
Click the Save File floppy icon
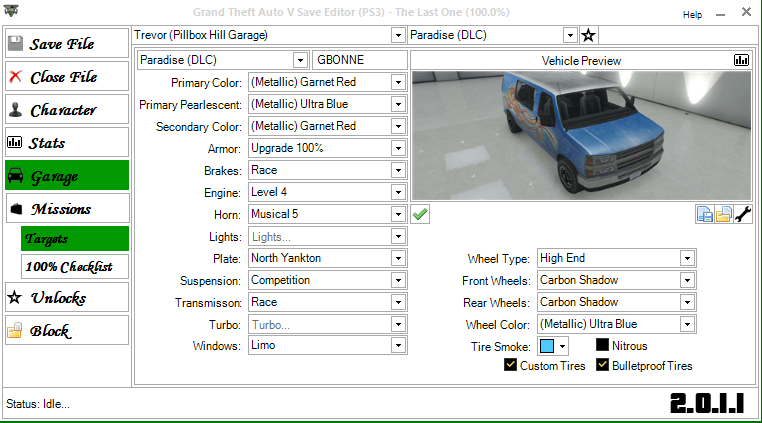[x=16, y=43]
